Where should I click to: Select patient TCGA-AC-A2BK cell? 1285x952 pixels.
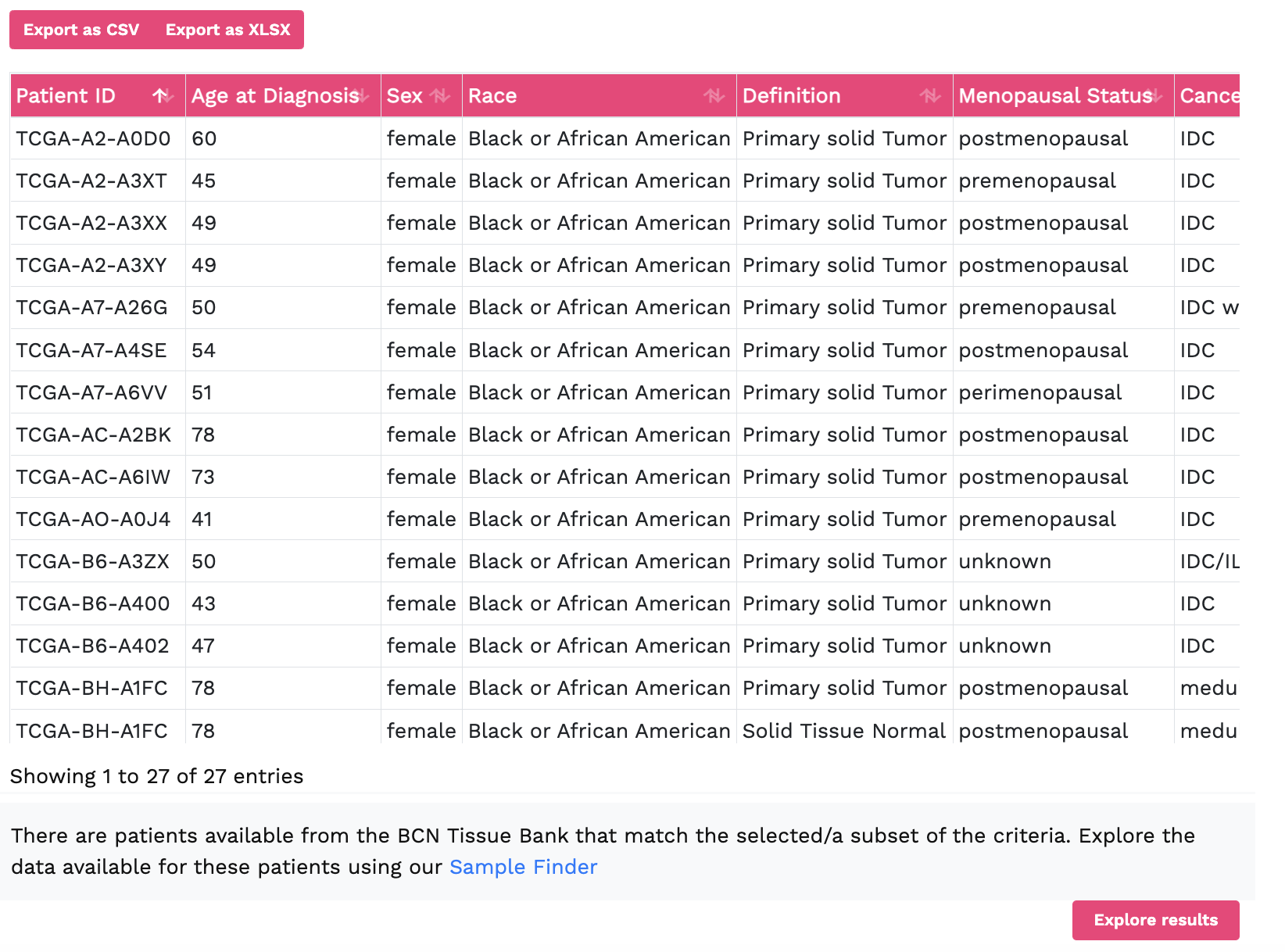click(x=98, y=435)
